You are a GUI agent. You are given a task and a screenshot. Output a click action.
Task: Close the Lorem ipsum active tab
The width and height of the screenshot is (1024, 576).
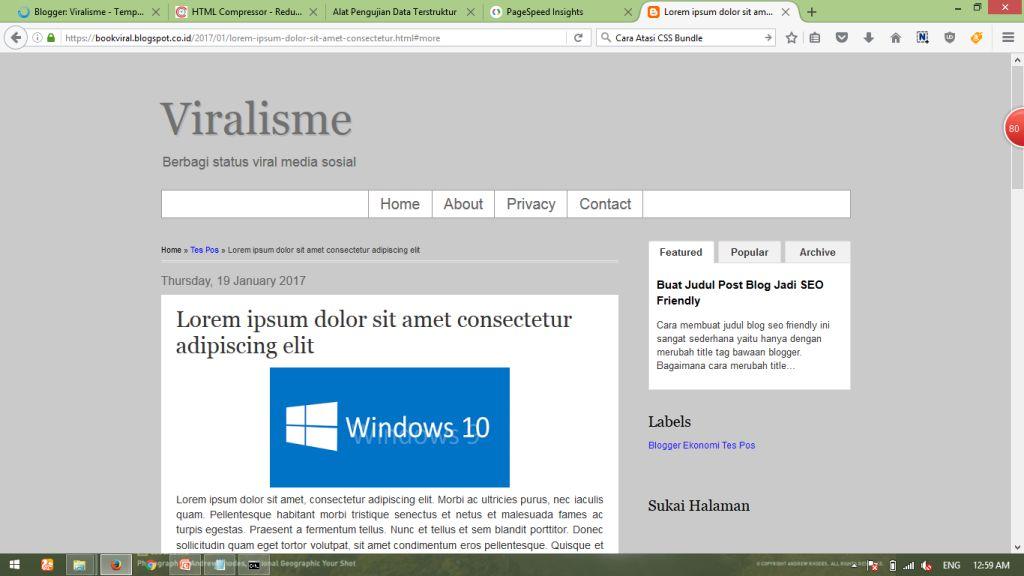coord(786,12)
